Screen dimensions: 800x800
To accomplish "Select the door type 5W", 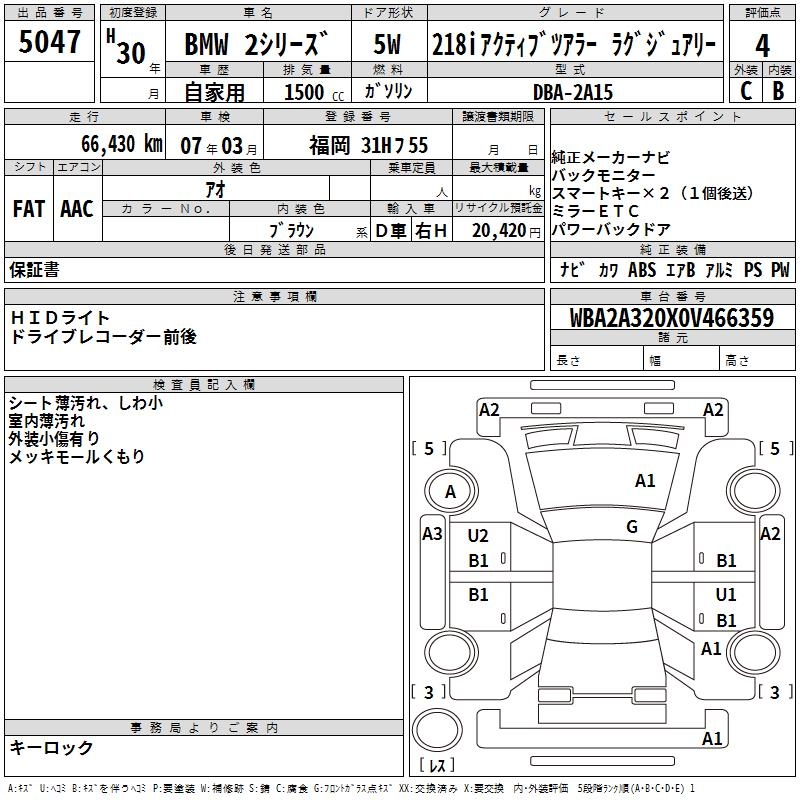I will 387,44.
